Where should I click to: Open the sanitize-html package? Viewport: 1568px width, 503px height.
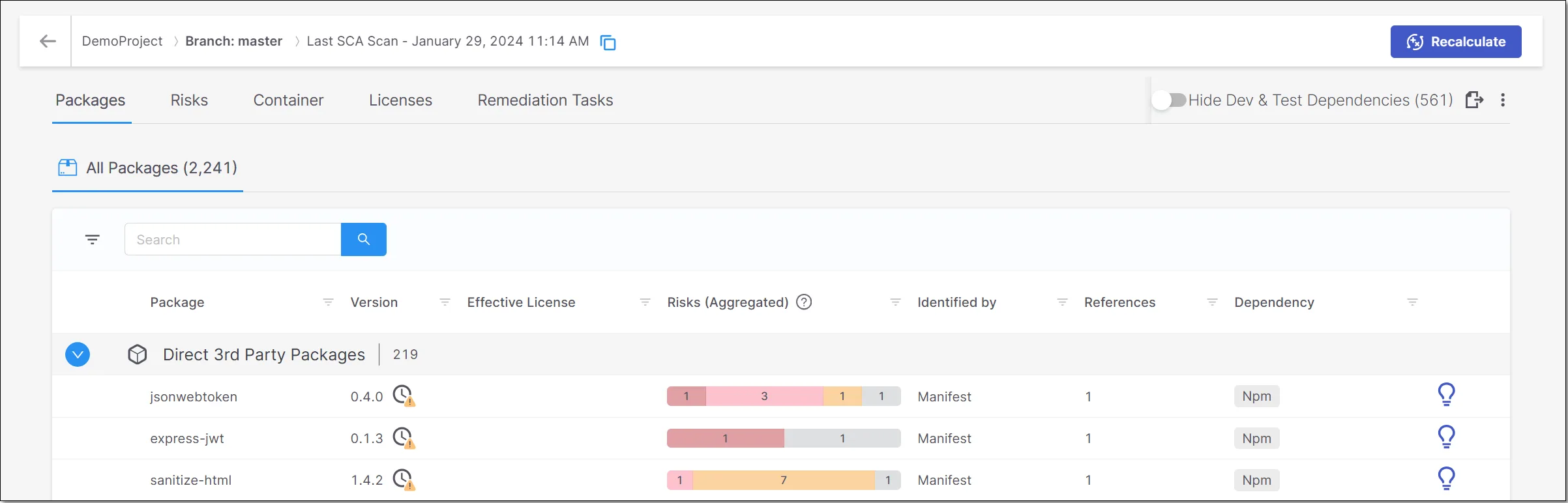pos(191,480)
